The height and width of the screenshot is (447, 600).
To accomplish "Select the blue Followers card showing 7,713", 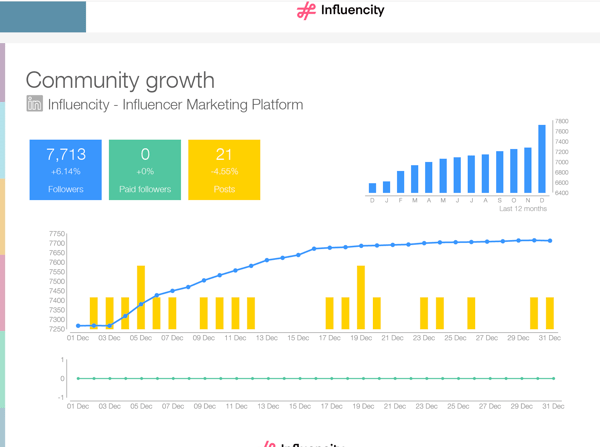I will coord(65,169).
